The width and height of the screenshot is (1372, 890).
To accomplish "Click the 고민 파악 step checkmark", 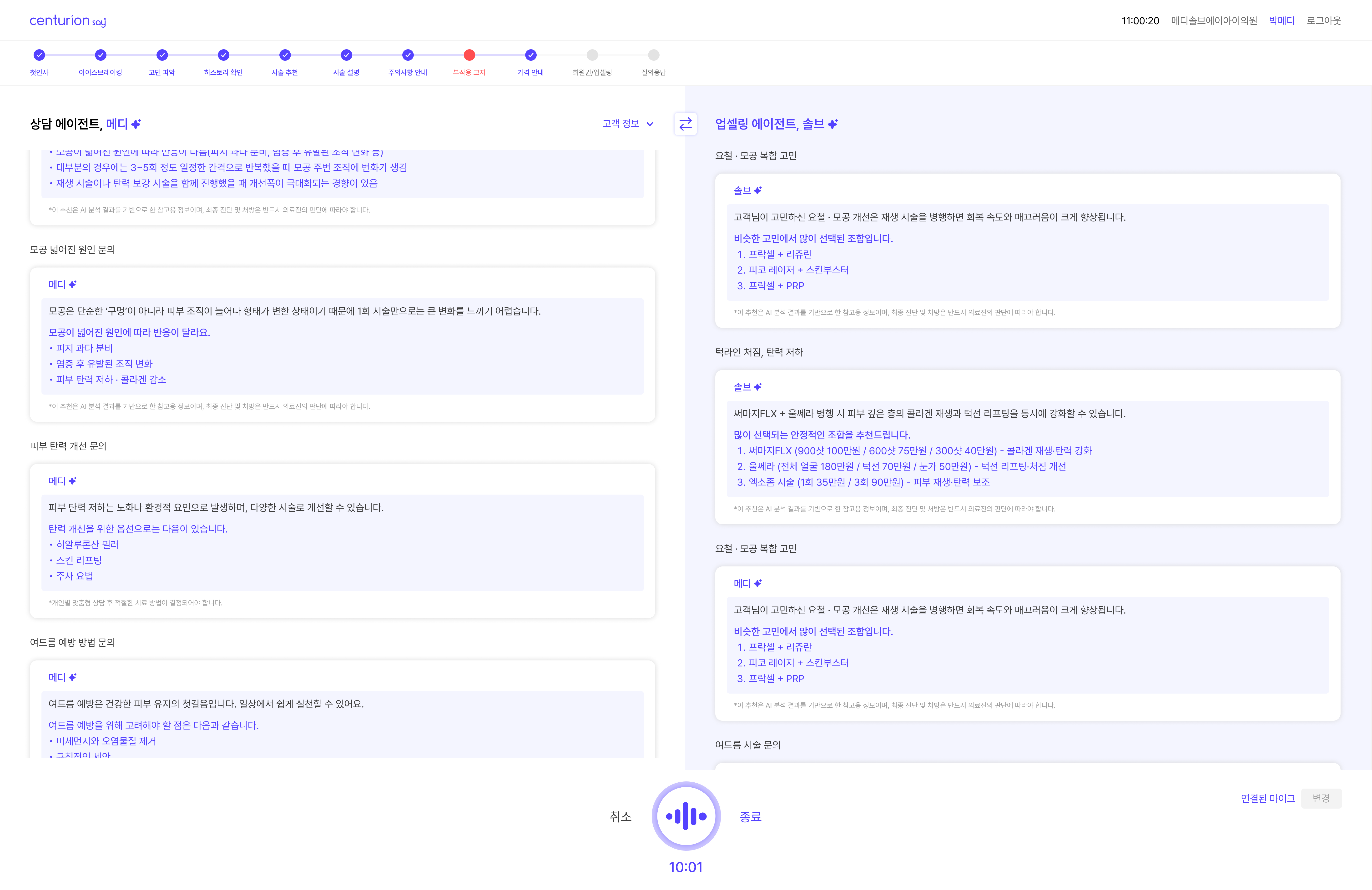I will pos(162,55).
